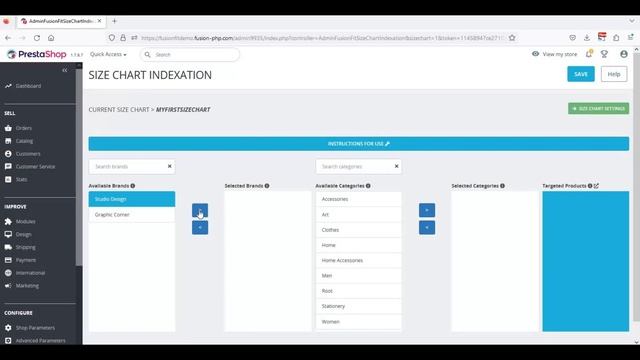Click Selected Categories info icon
This screenshot has height=360, width=640.
tap(502, 186)
